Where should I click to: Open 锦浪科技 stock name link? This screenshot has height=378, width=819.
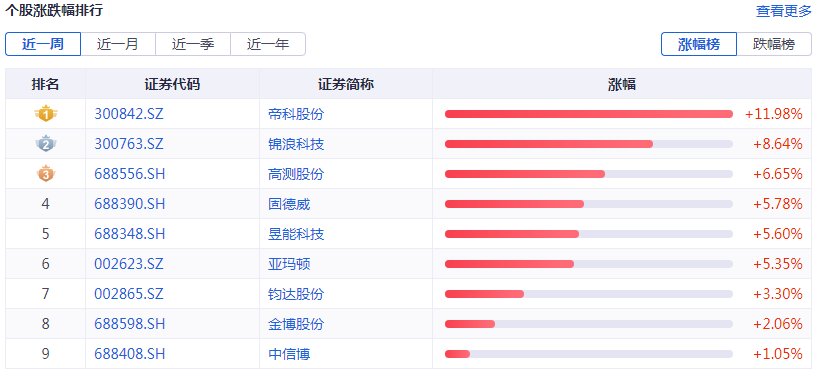(x=296, y=144)
